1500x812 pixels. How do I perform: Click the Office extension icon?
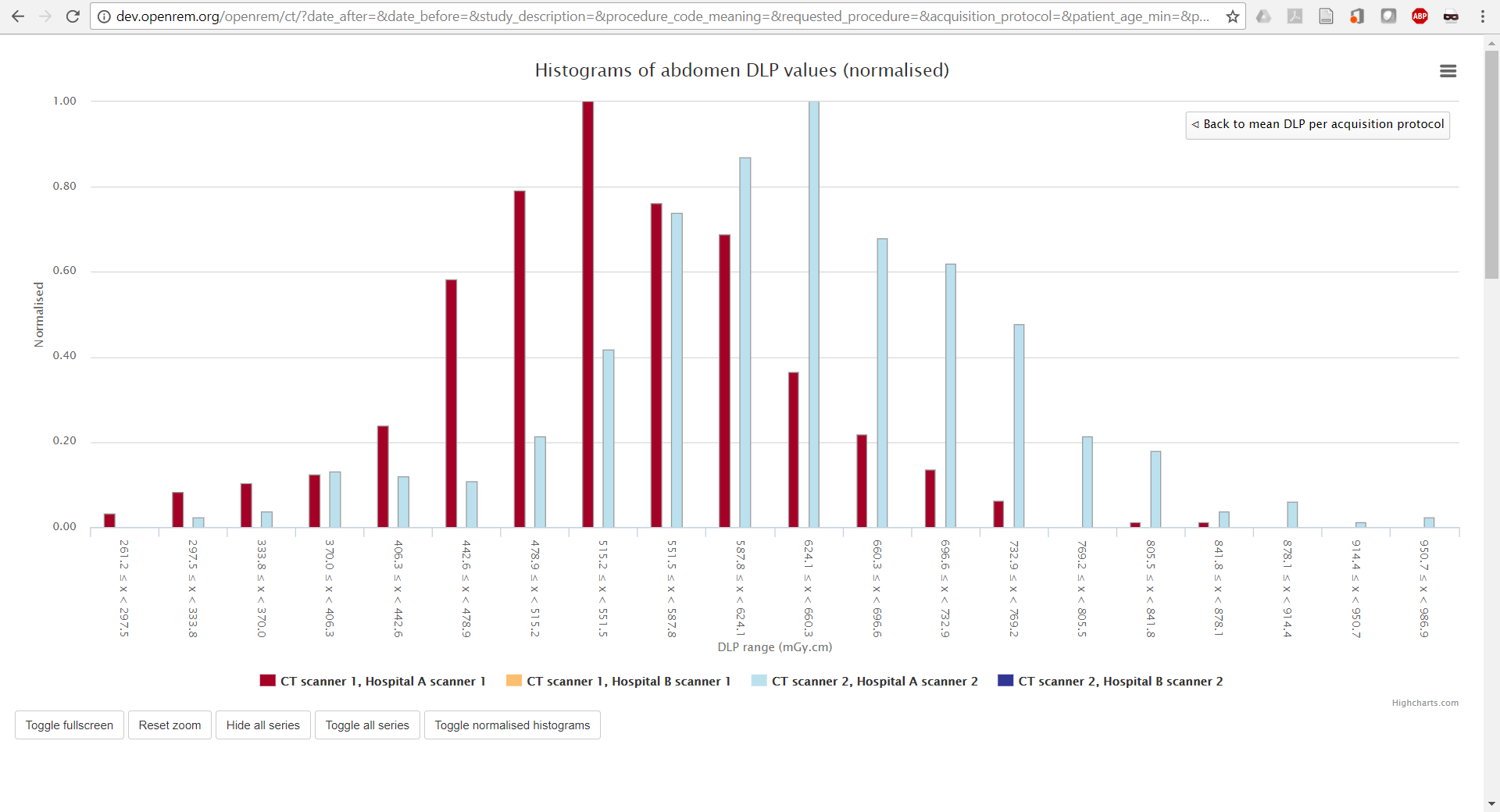click(x=1357, y=16)
